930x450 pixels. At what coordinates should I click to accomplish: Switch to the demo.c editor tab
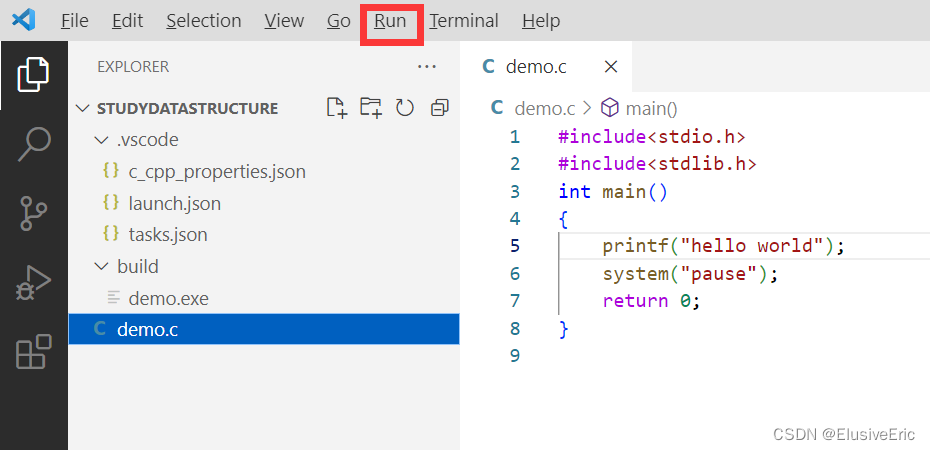(x=546, y=66)
